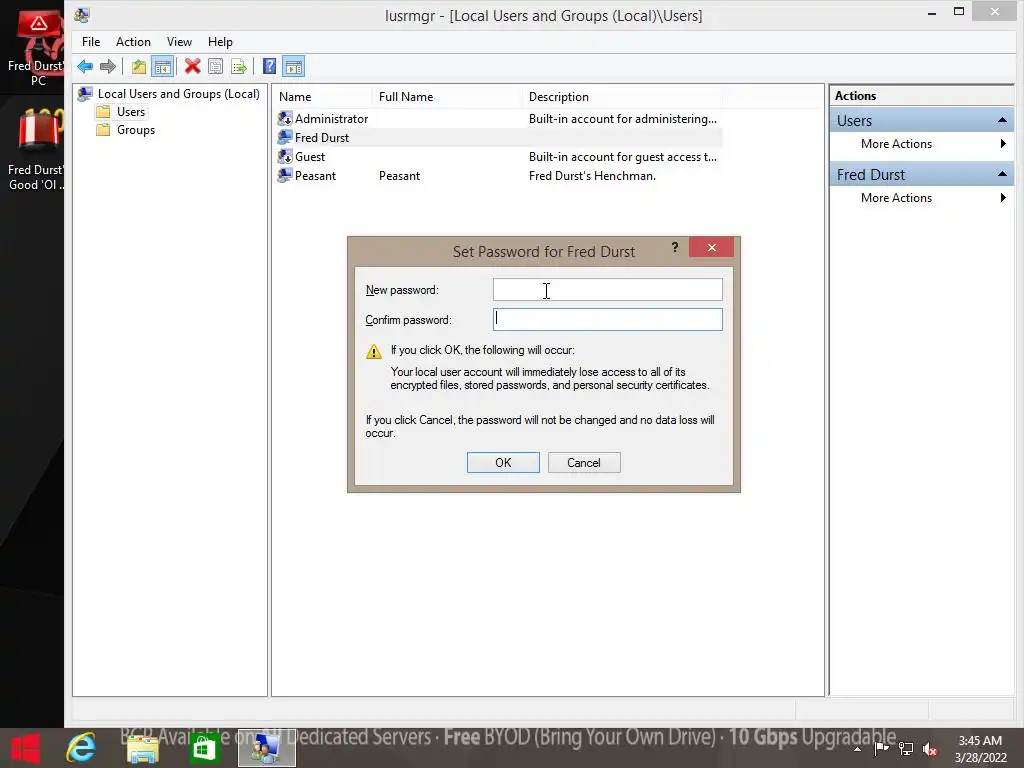Open Fred Durst's Good 'Ol desktop icon
Screen dimensions: 1024x768
coord(36,150)
